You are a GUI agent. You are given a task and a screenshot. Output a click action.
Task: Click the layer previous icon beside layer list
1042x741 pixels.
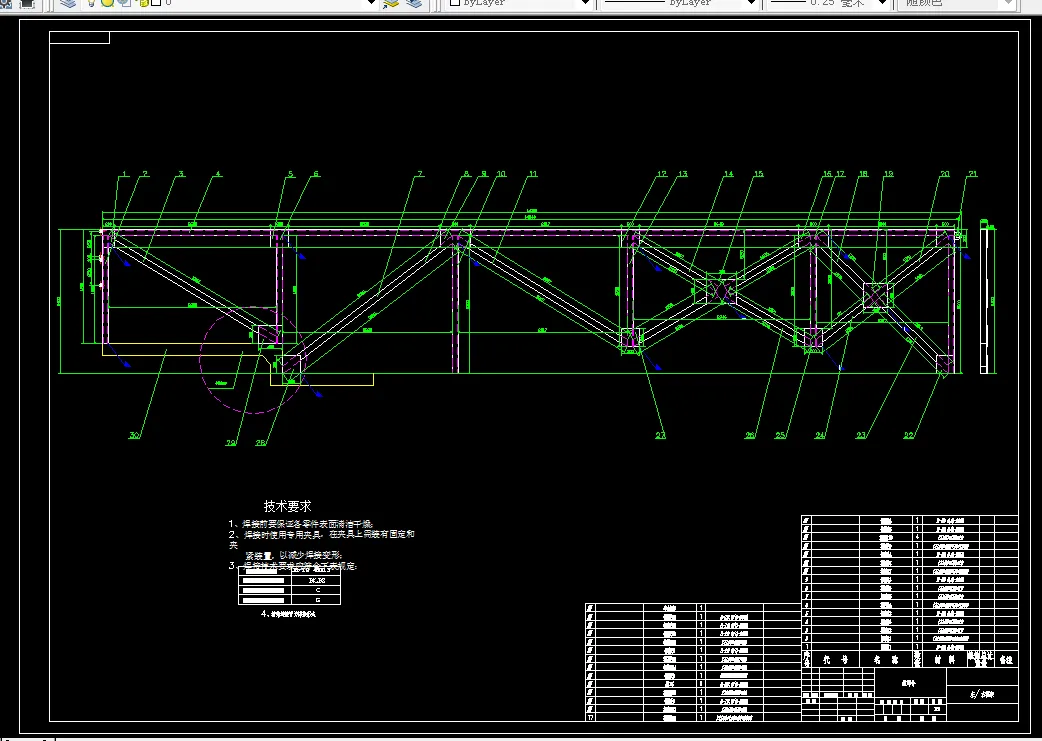pos(413,3)
